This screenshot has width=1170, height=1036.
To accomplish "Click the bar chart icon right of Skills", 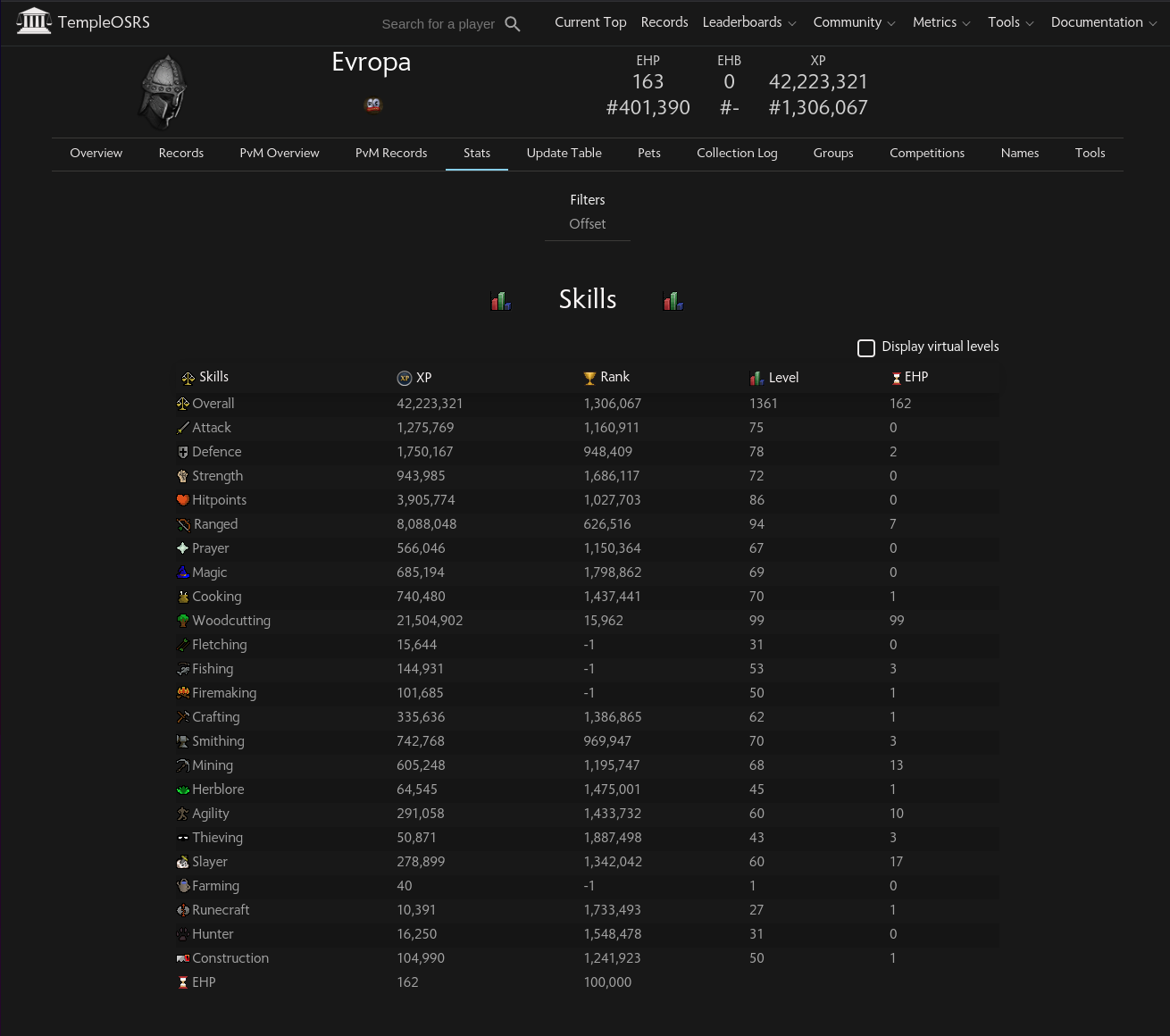I will [x=673, y=301].
